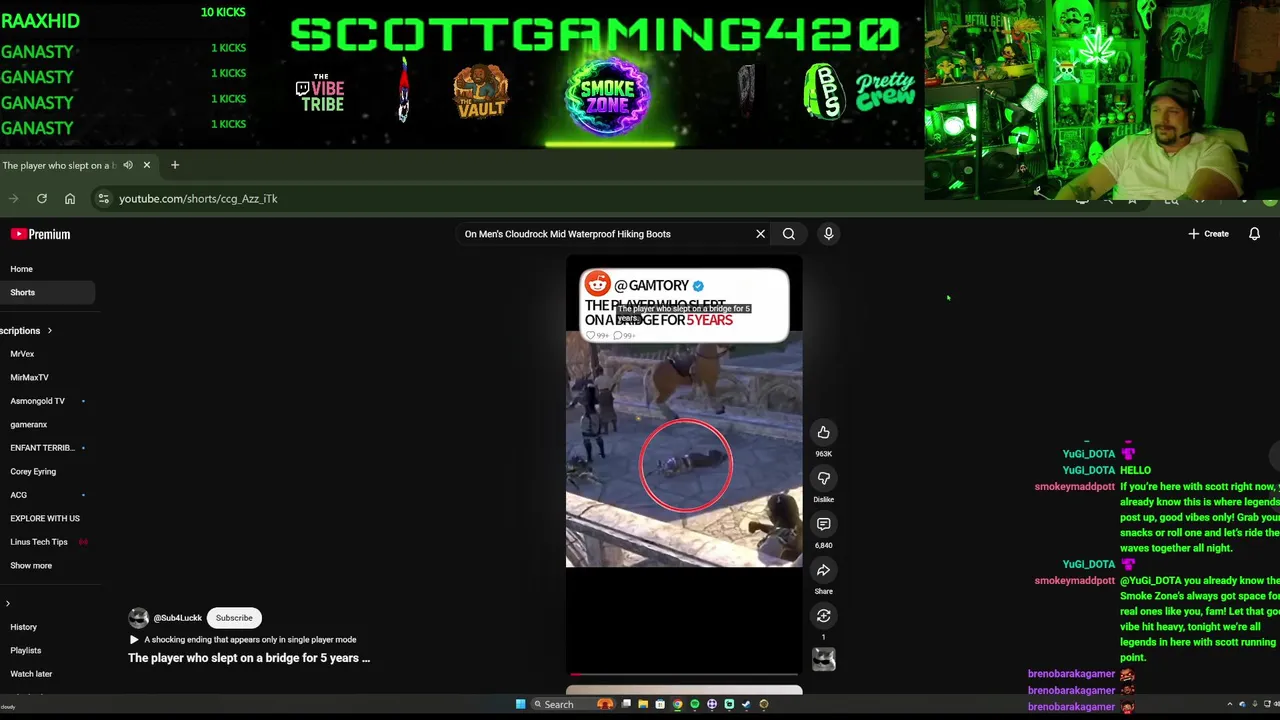This screenshot has height=720, width=1280.
Task: Open ENFANT TERRIB... subscription channel
Action: [42, 448]
